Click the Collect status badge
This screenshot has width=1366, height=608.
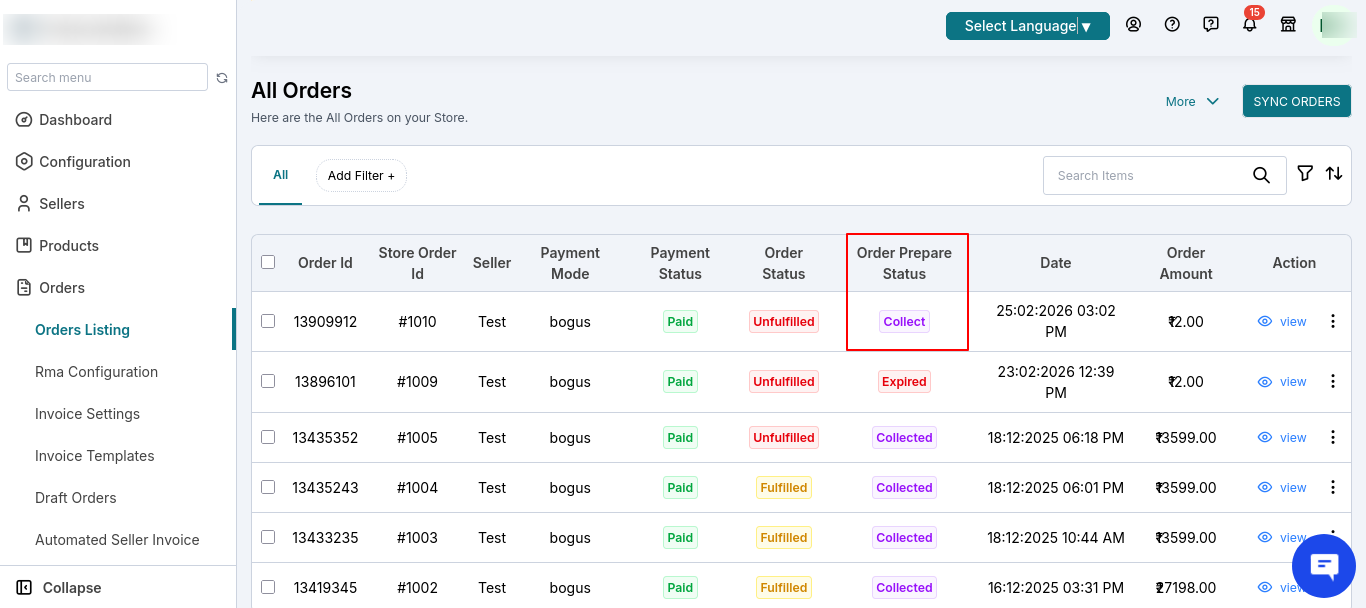point(905,321)
